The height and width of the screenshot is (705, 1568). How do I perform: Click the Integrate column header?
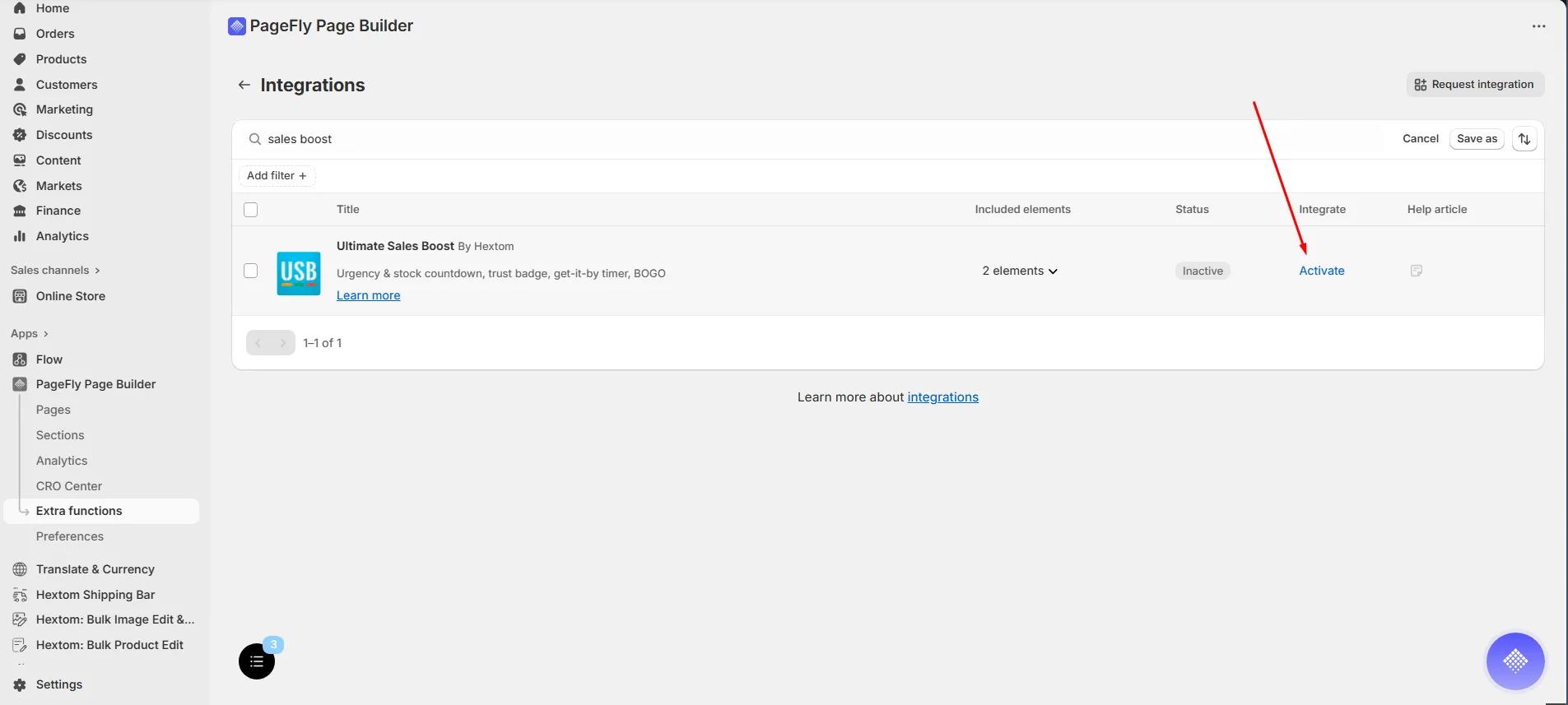[x=1323, y=210]
